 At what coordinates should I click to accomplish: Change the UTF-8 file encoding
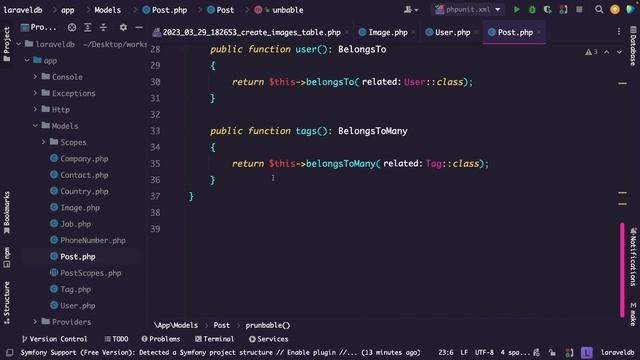pos(484,352)
